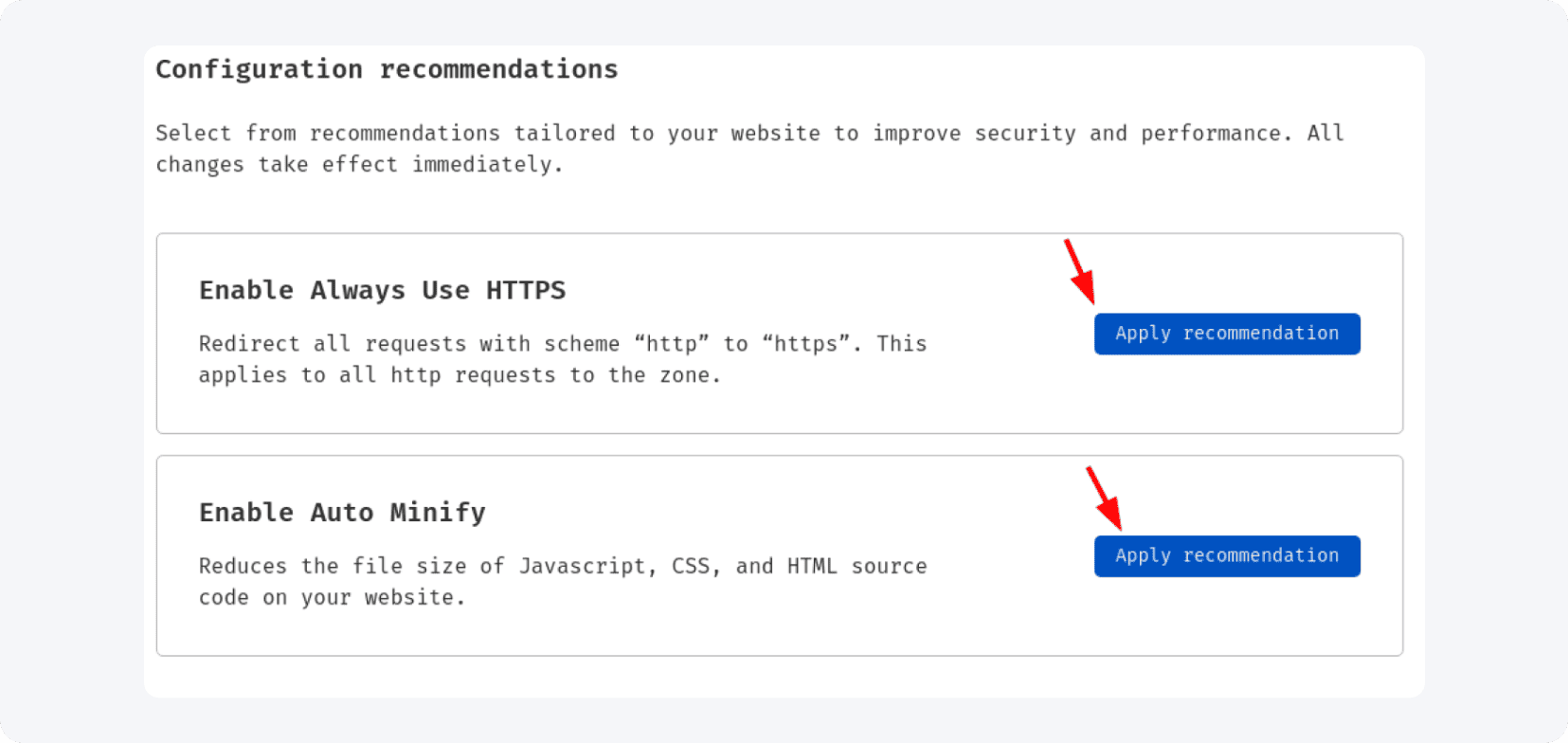1568x743 pixels.
Task: Click the page description under the title
Action: [x=748, y=148]
